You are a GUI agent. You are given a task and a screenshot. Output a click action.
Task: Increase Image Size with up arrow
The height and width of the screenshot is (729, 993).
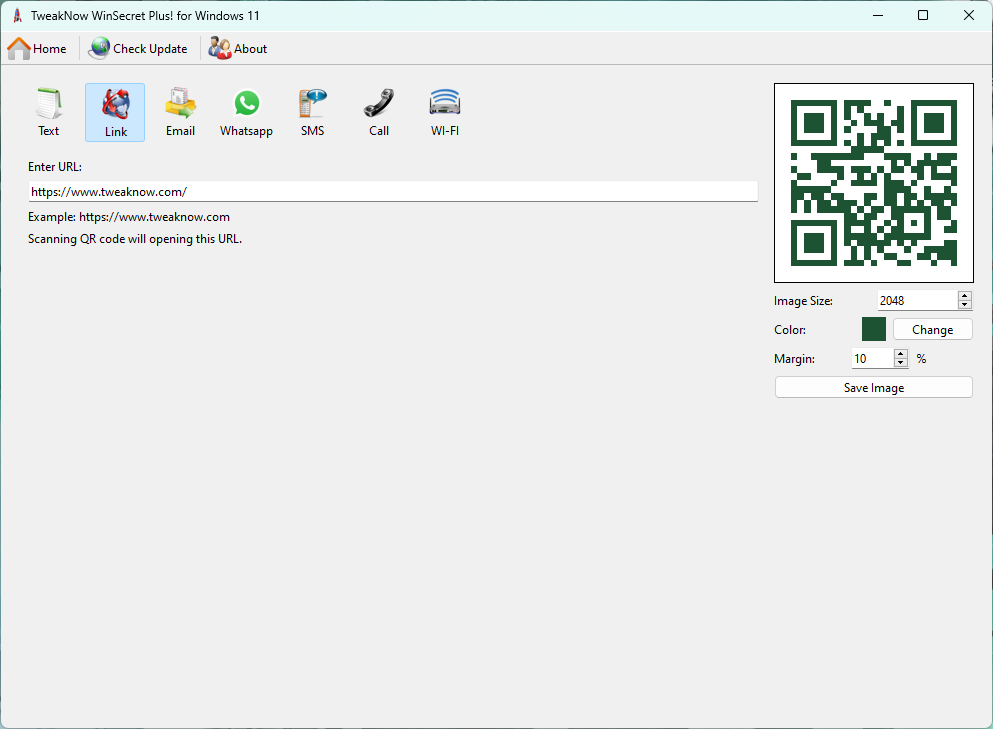(965, 296)
